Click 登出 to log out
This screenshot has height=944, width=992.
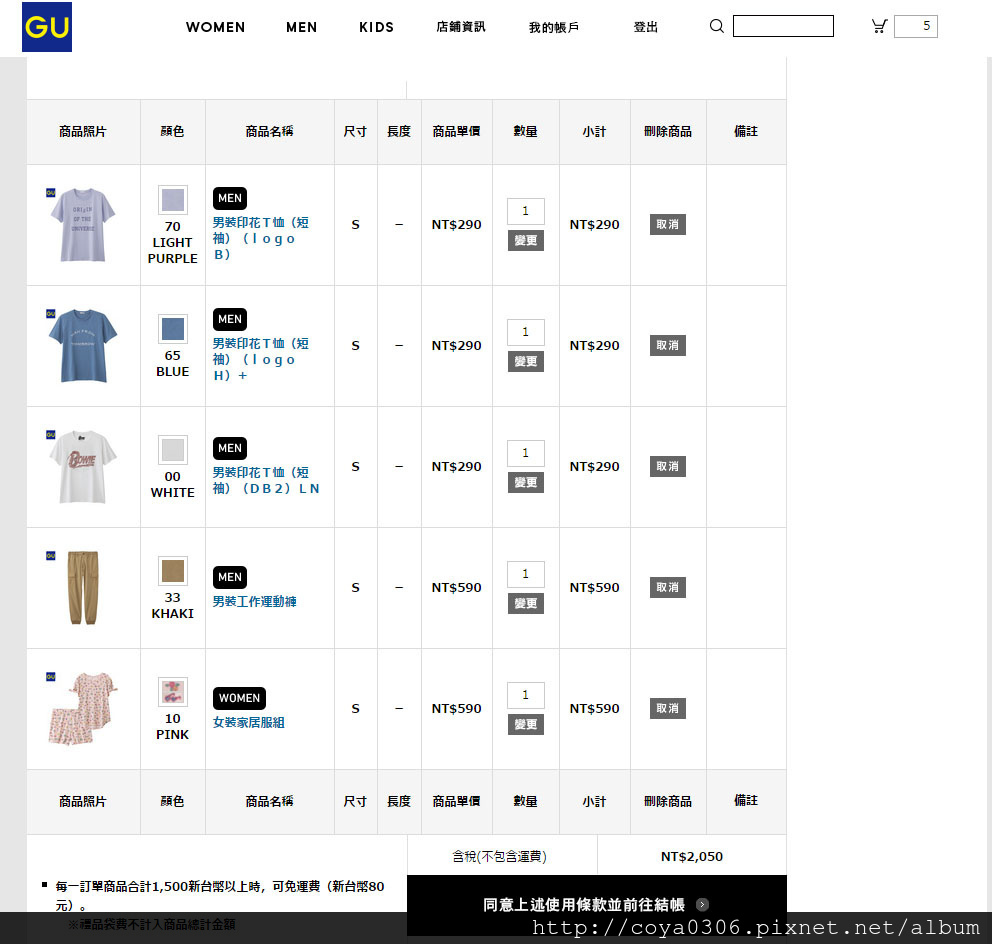point(646,27)
